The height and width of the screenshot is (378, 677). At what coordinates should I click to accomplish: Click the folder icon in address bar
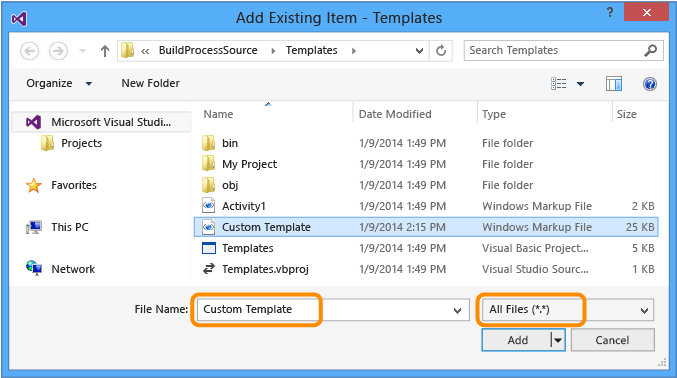tap(127, 51)
